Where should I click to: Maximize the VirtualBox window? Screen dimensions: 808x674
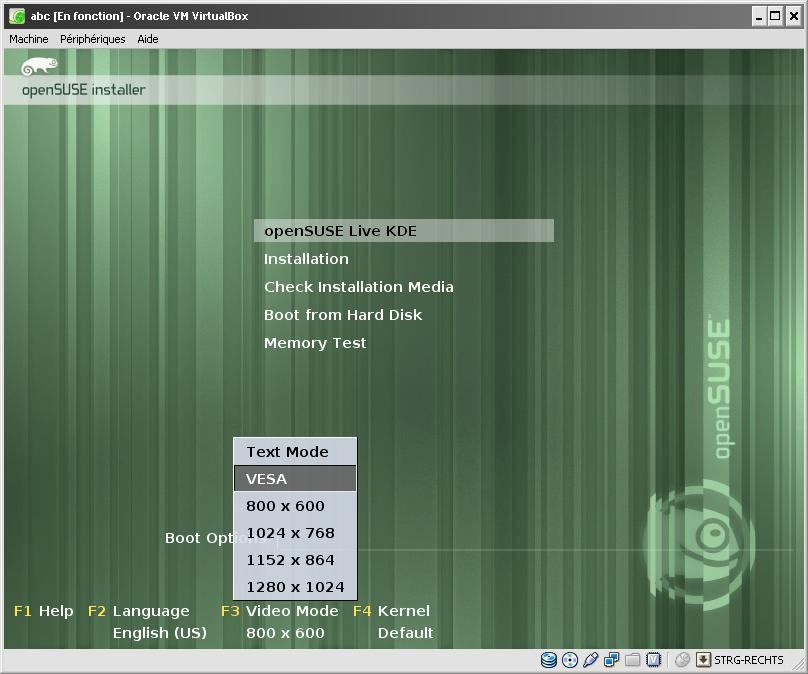(x=776, y=16)
